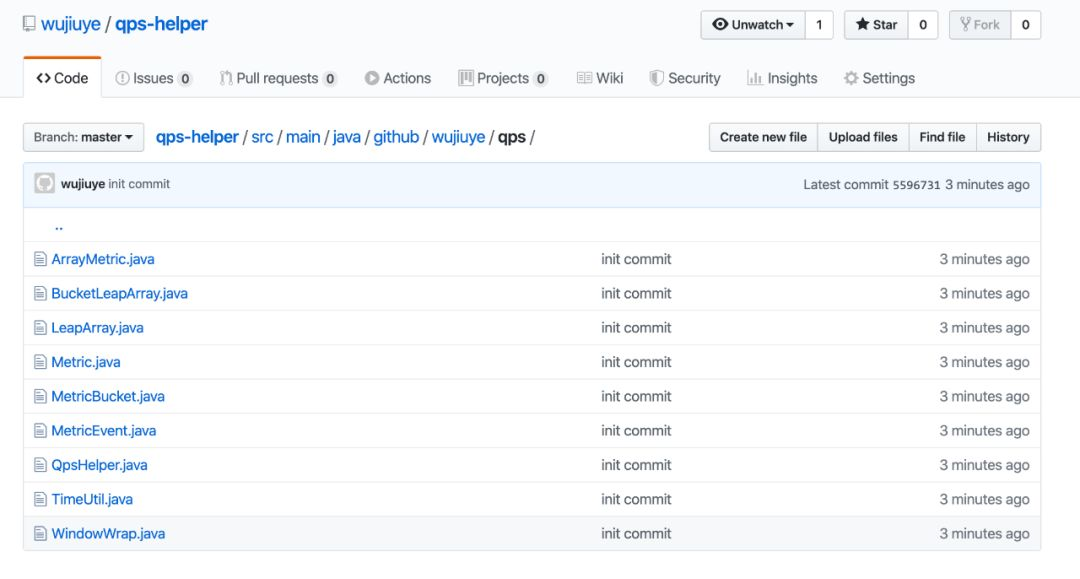The height and width of the screenshot is (579, 1080).
Task: Click the file icon beside TimeUtil.java
Action: pyautogui.click(x=40, y=500)
